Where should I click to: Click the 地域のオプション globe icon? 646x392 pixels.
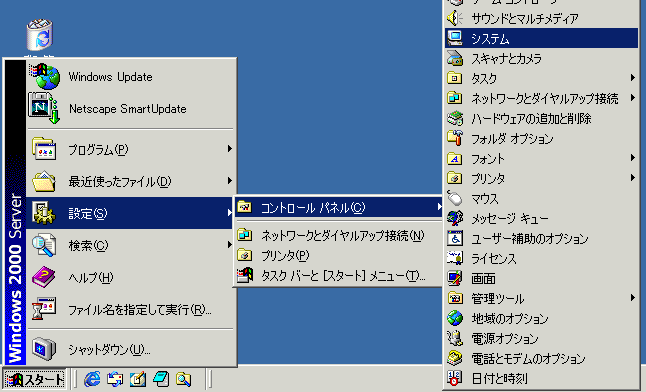coord(455,318)
